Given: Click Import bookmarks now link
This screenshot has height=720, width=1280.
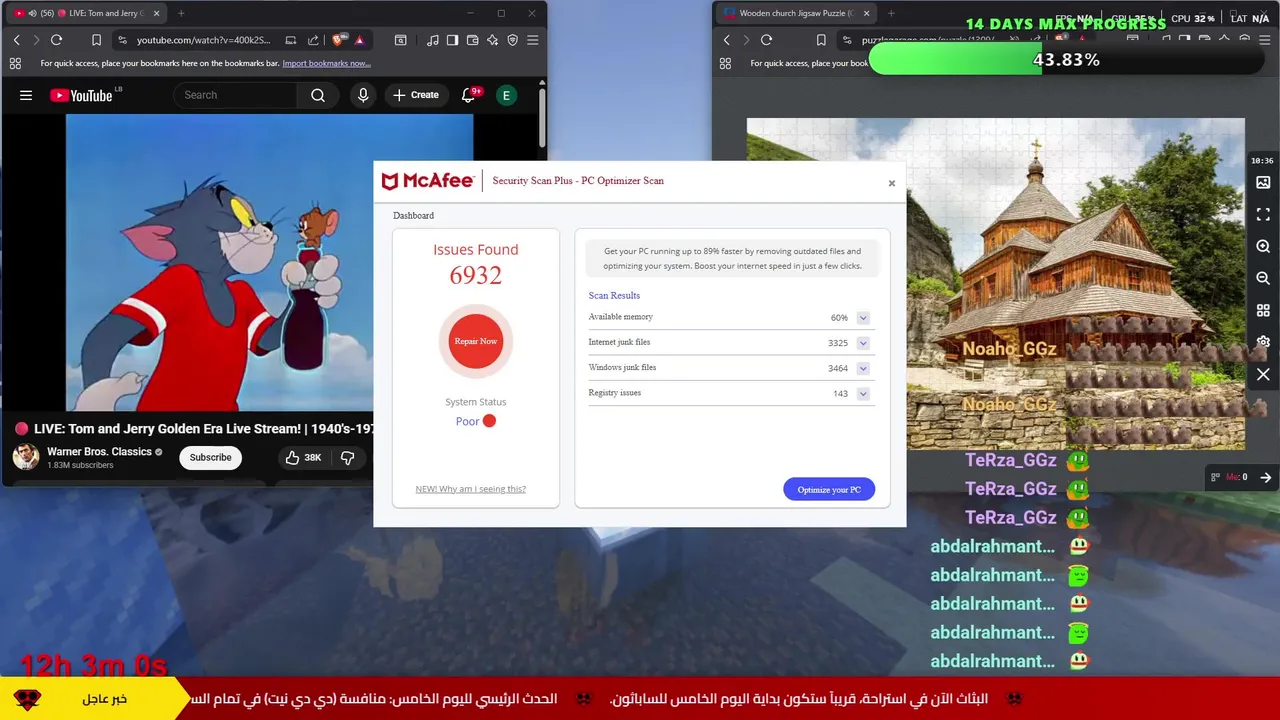Looking at the screenshot, I should pos(326,63).
